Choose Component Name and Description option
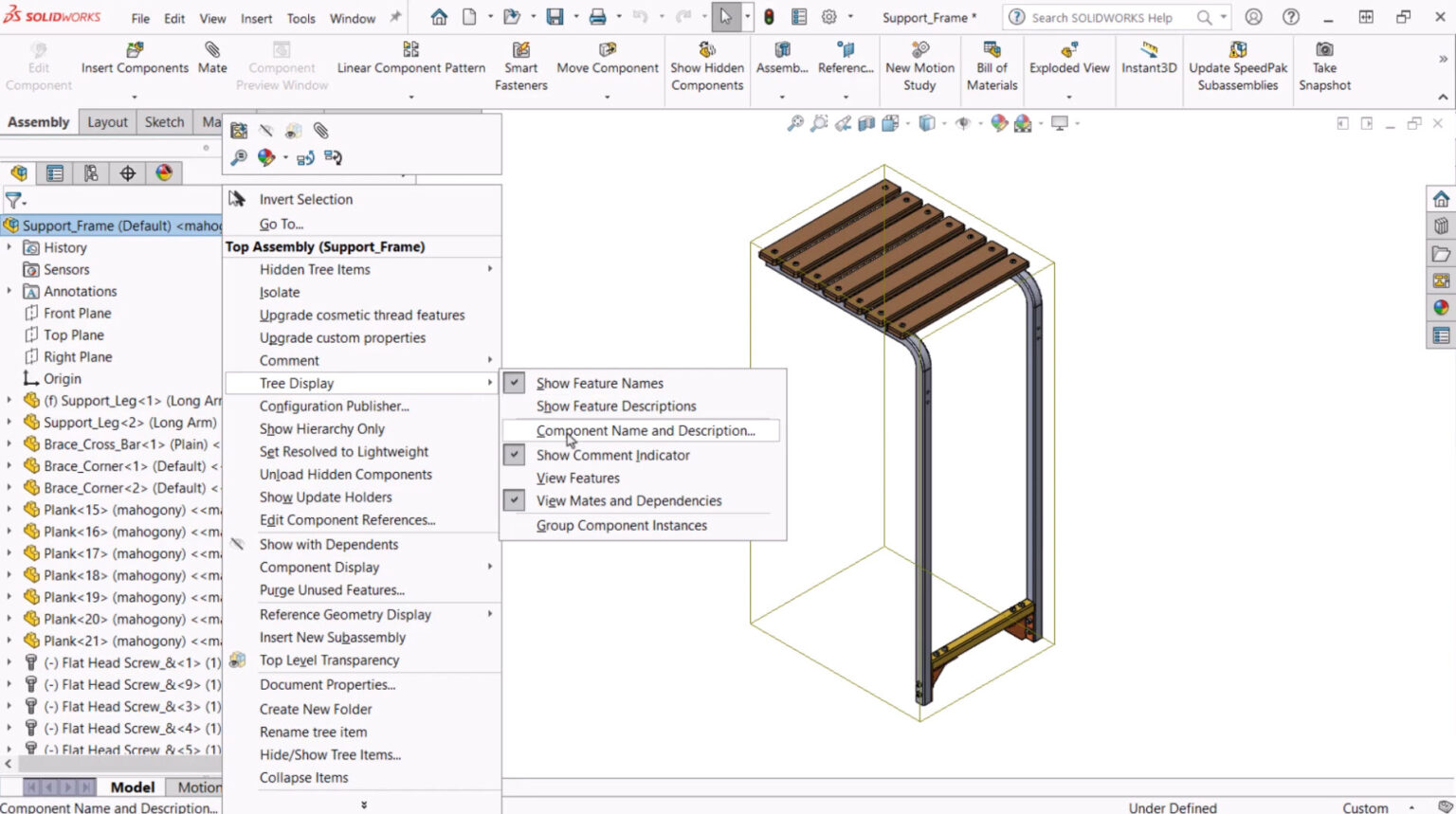This screenshot has height=814, width=1456. click(646, 430)
